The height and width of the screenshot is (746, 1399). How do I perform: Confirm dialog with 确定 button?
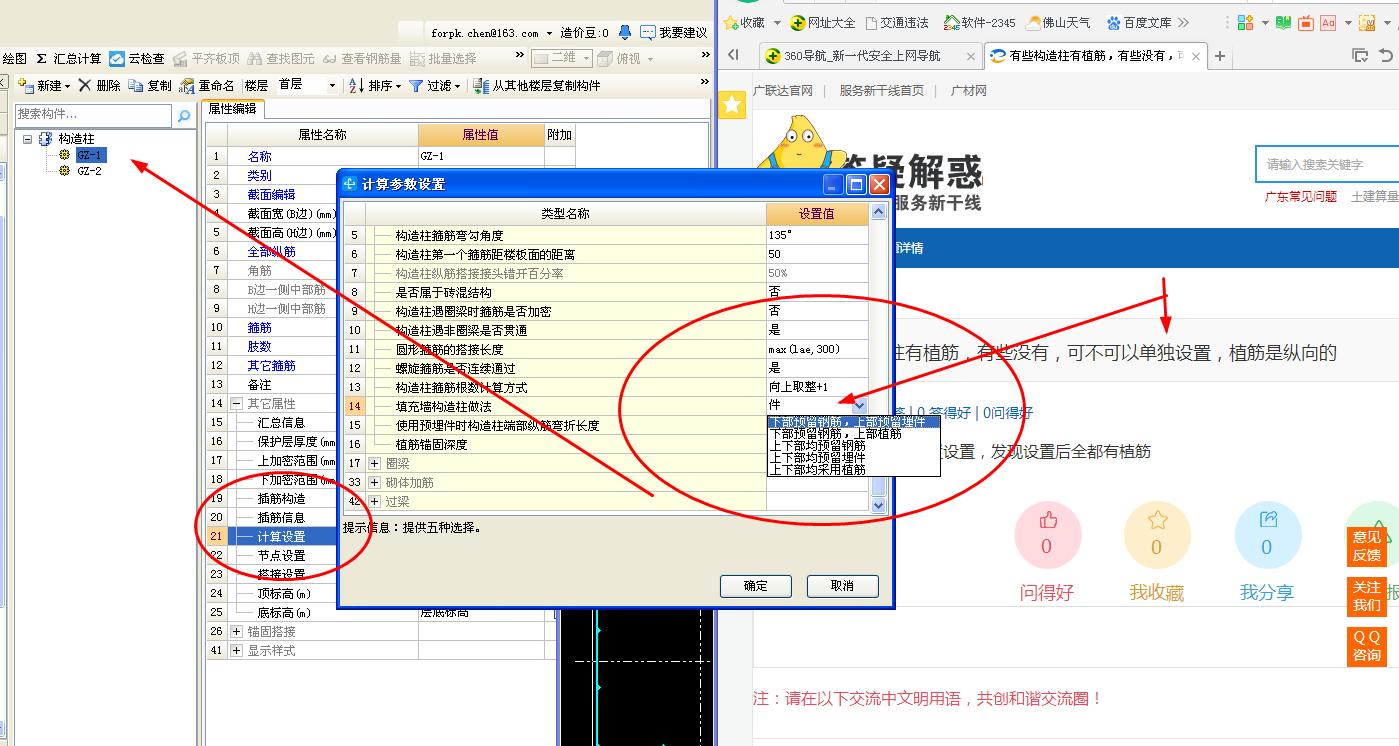[x=756, y=586]
